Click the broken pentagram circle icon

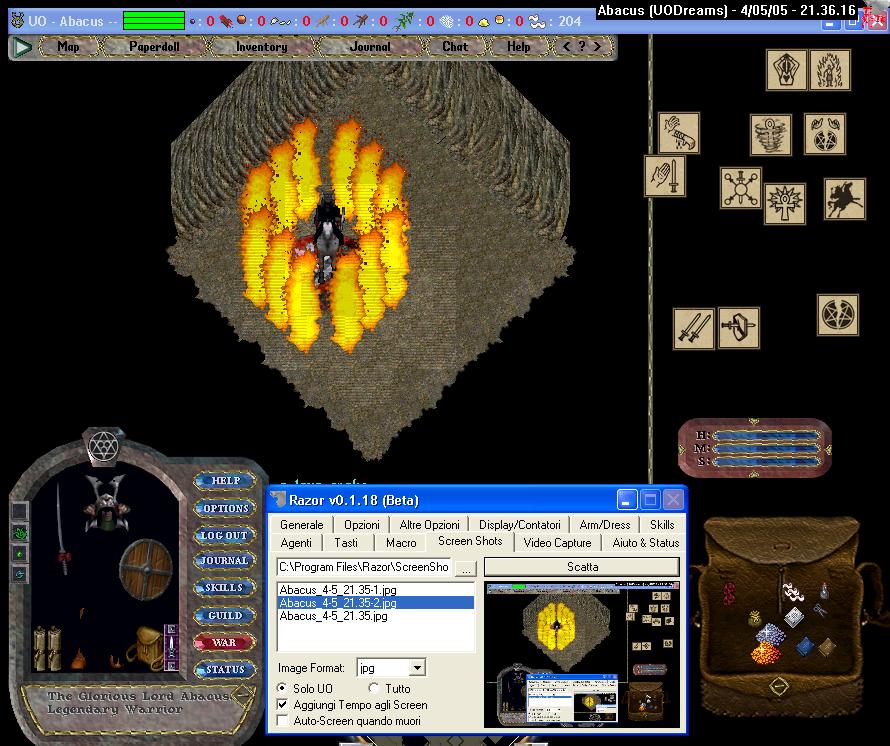coord(838,315)
